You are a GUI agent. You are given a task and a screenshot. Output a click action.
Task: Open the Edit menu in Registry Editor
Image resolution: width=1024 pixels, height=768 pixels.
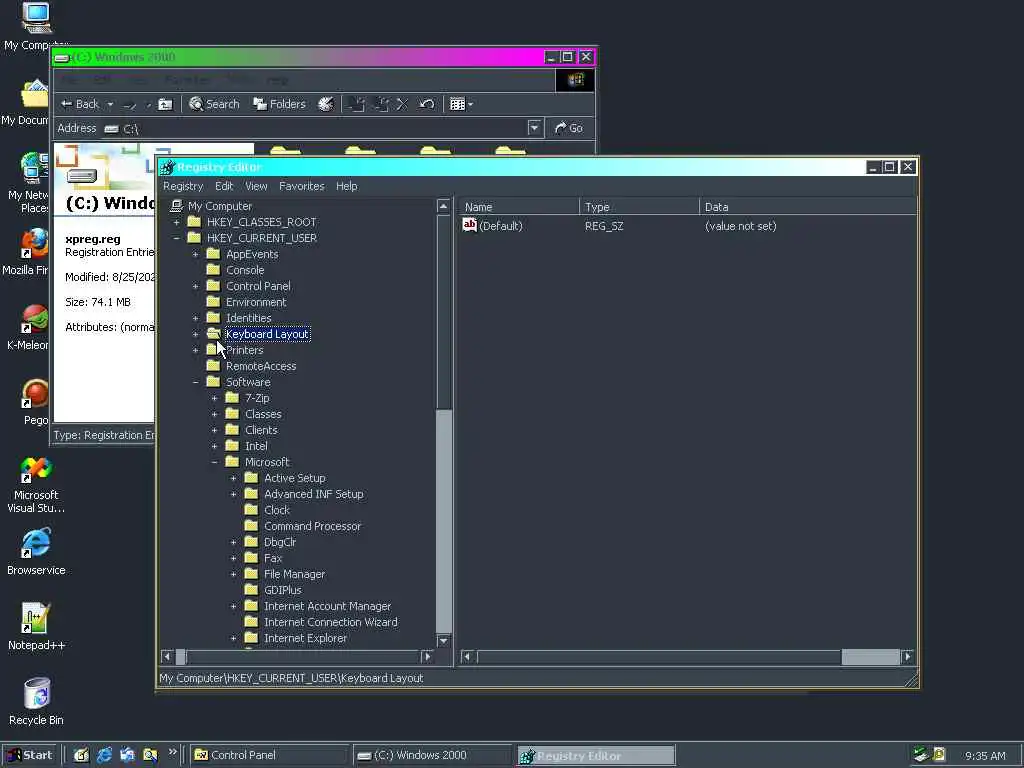pyautogui.click(x=224, y=186)
